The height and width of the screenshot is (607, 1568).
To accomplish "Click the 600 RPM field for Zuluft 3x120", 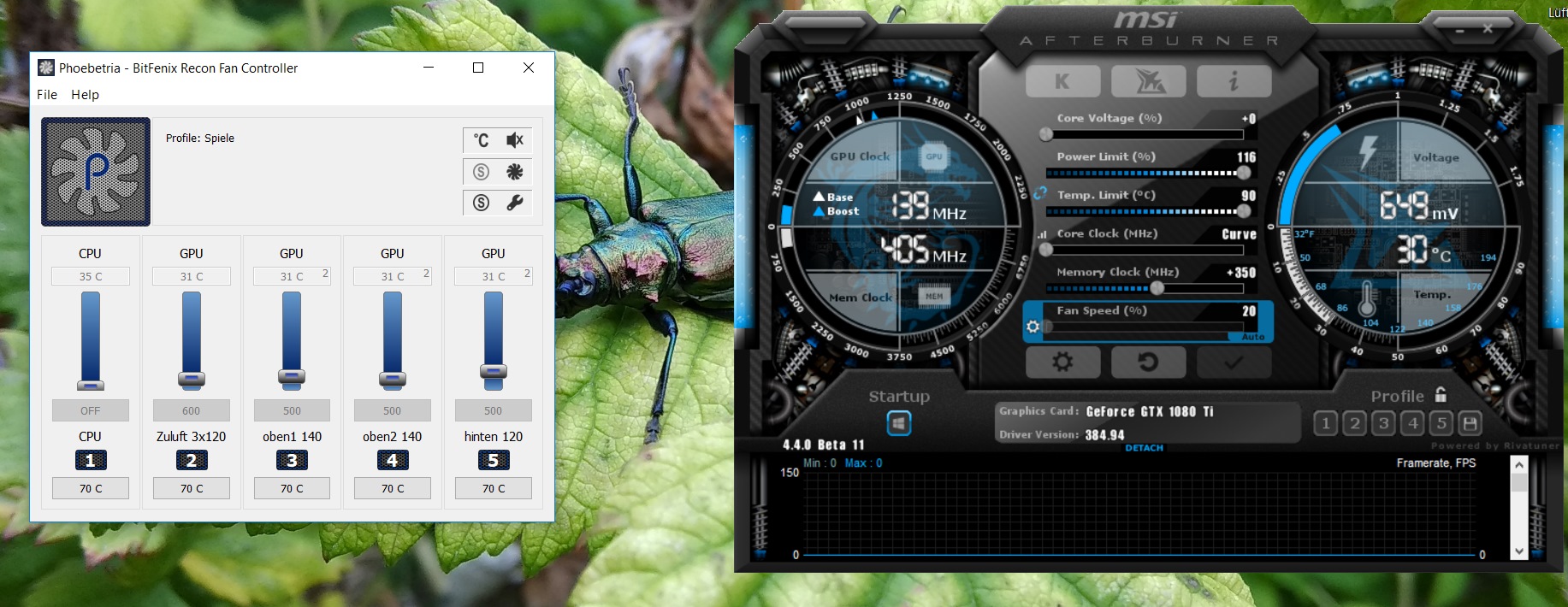I will pos(191,410).
